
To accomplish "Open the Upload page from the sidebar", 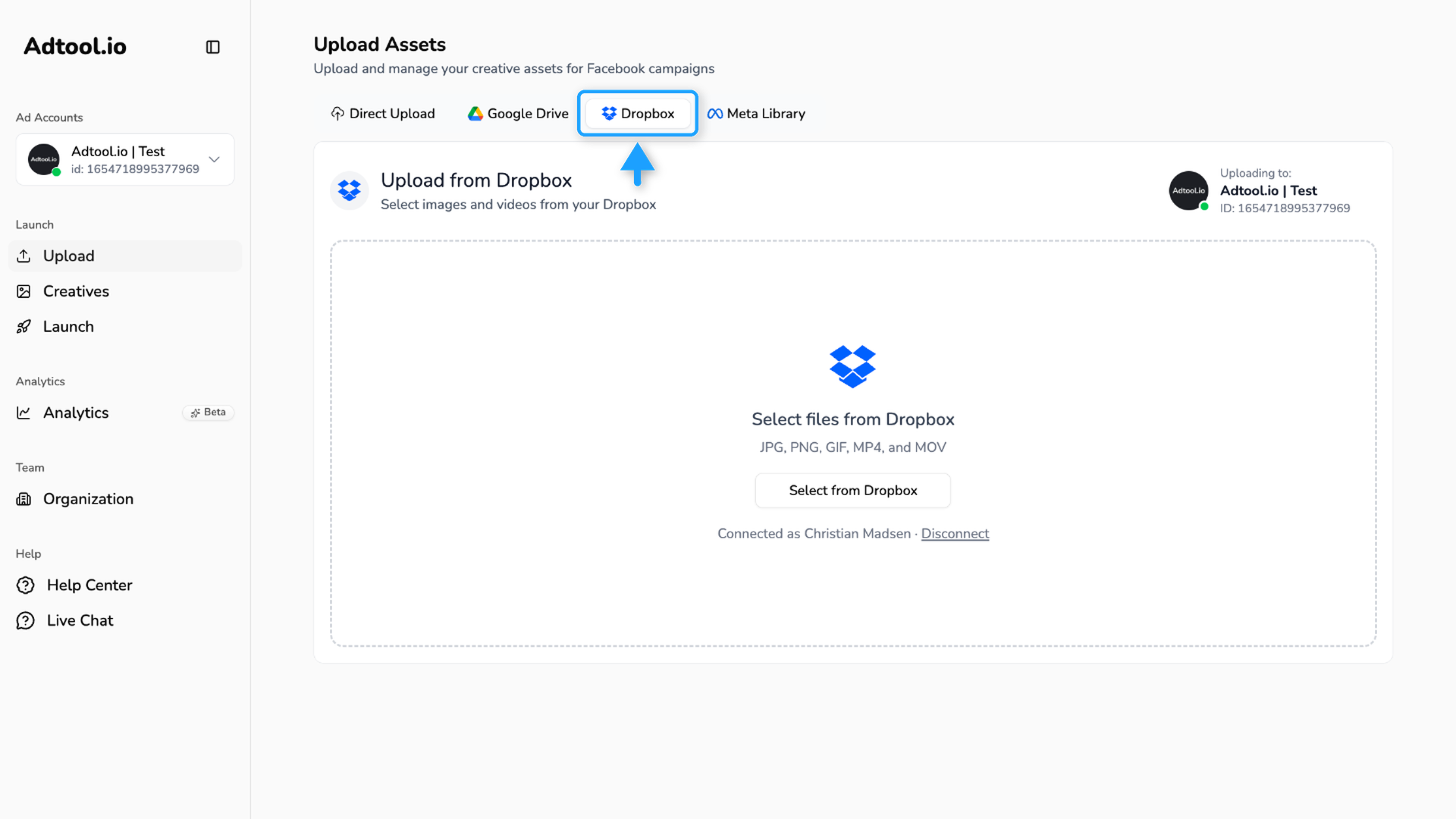I will pos(125,256).
